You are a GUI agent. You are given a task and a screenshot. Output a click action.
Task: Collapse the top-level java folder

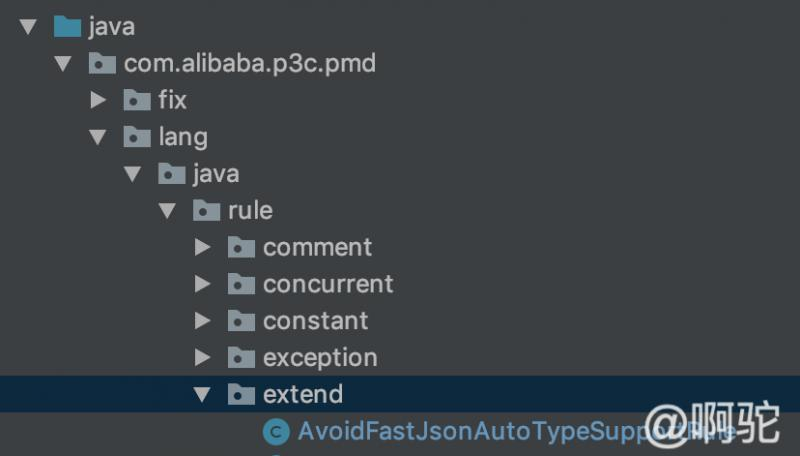(27, 26)
